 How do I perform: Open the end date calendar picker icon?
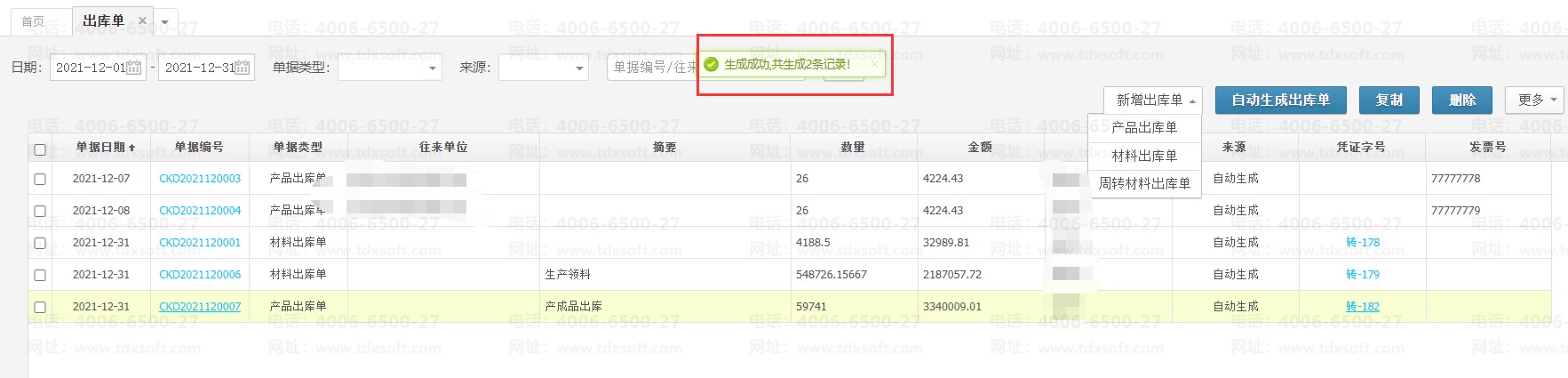pyautogui.click(x=243, y=68)
